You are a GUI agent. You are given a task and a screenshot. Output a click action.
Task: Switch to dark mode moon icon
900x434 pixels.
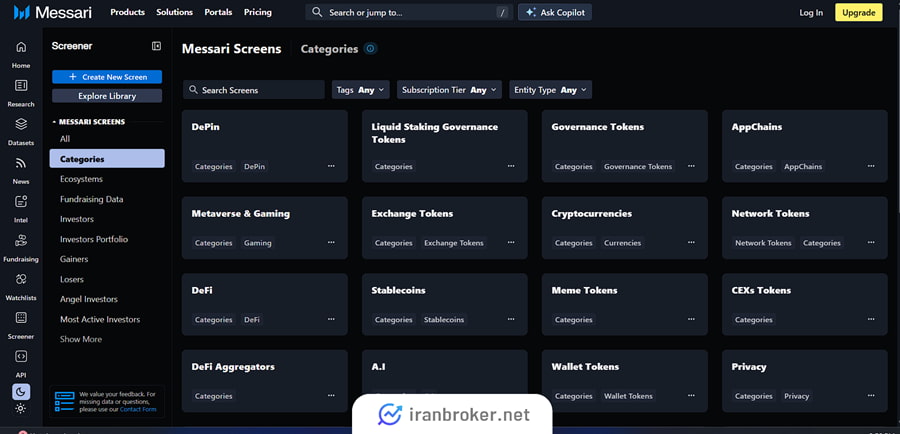pos(21,392)
